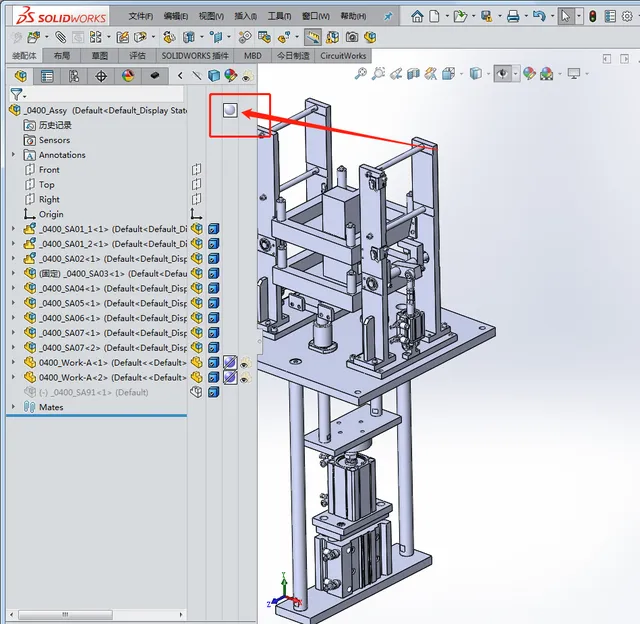Click the View Settings monitor icon

pyautogui.click(x=574, y=73)
